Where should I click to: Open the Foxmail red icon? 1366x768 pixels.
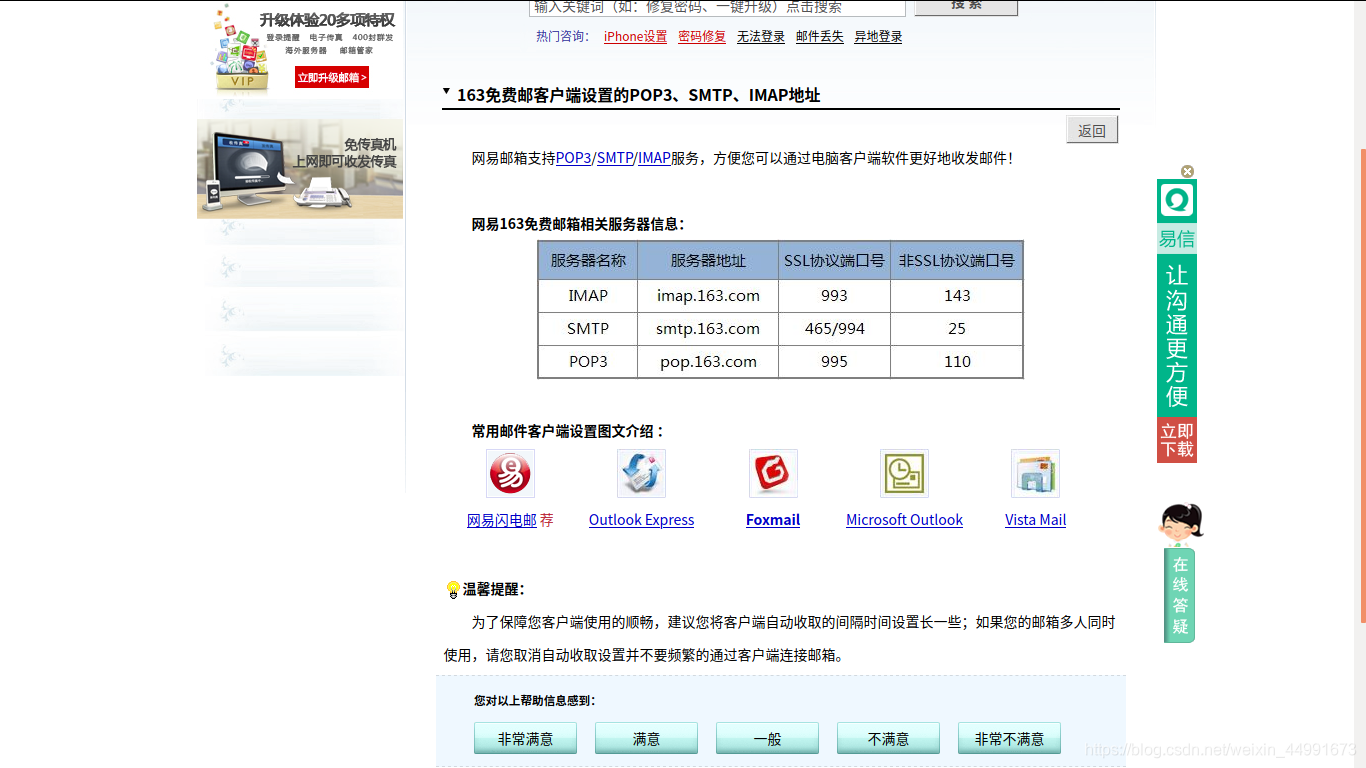coord(773,474)
